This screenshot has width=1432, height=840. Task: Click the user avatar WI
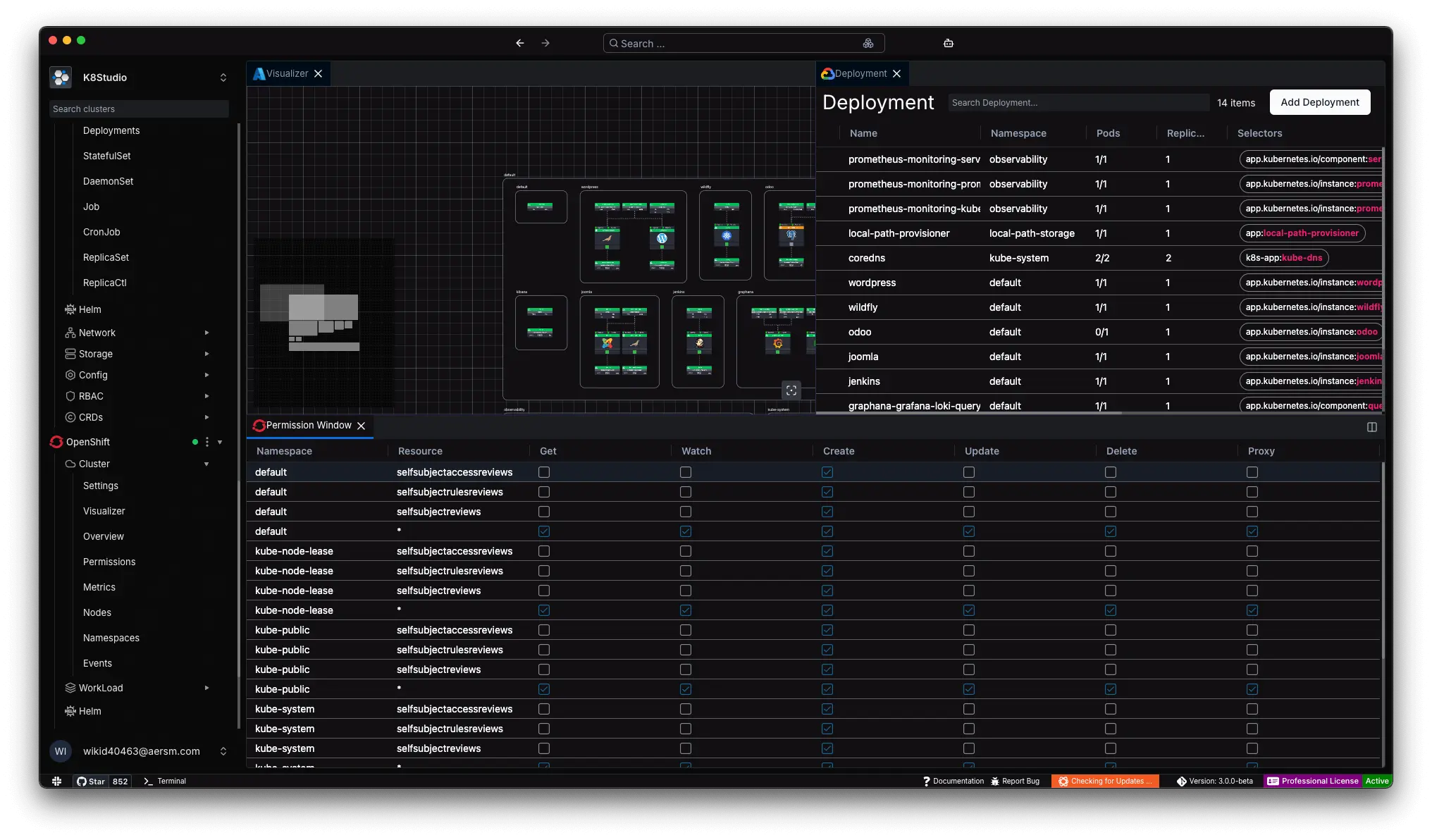(61, 751)
